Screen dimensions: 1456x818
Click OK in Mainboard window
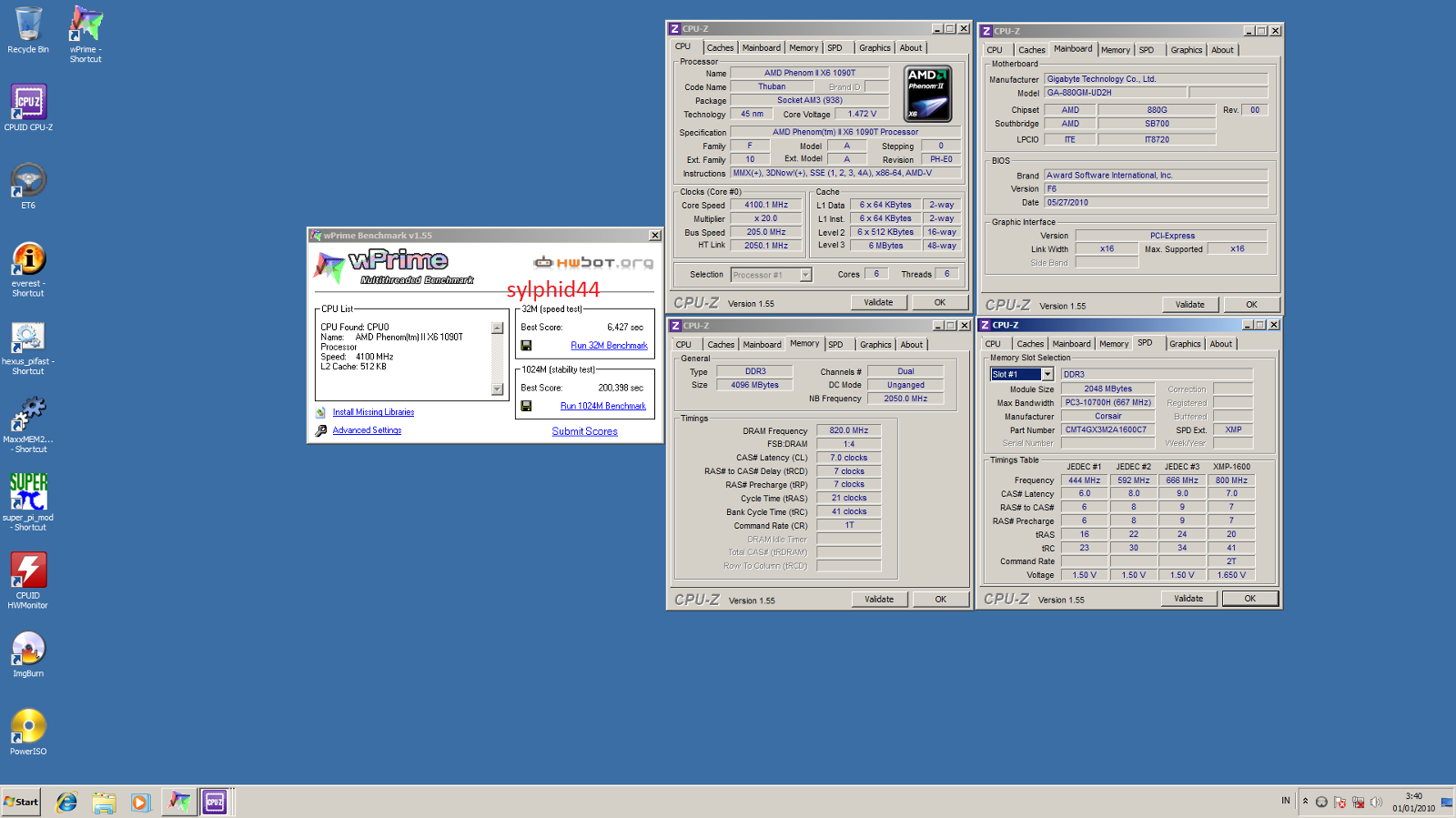[1251, 305]
